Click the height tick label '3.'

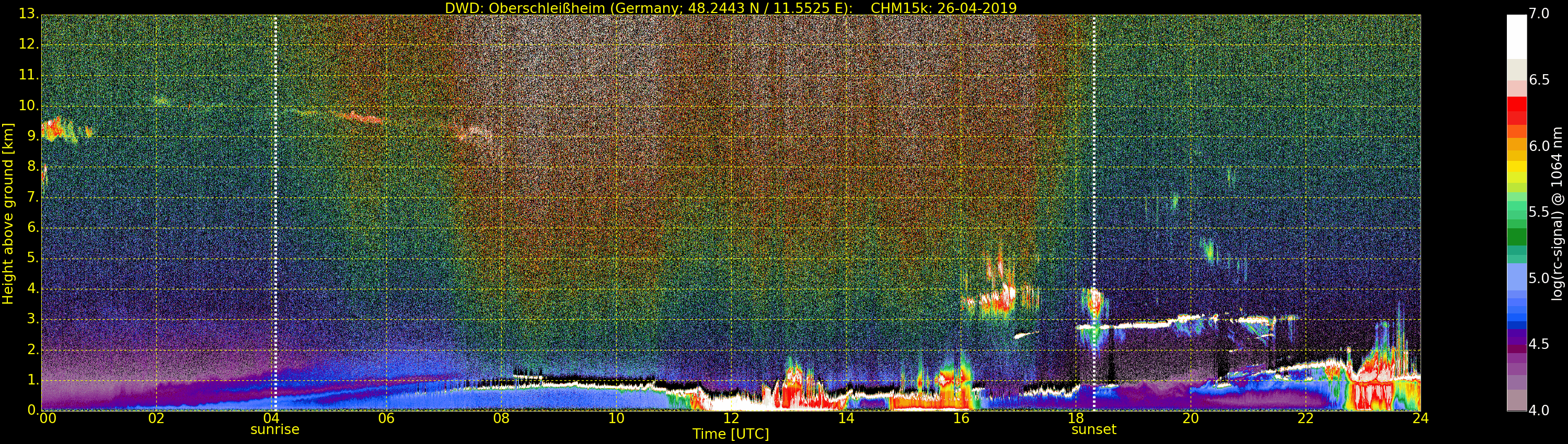click(32, 318)
